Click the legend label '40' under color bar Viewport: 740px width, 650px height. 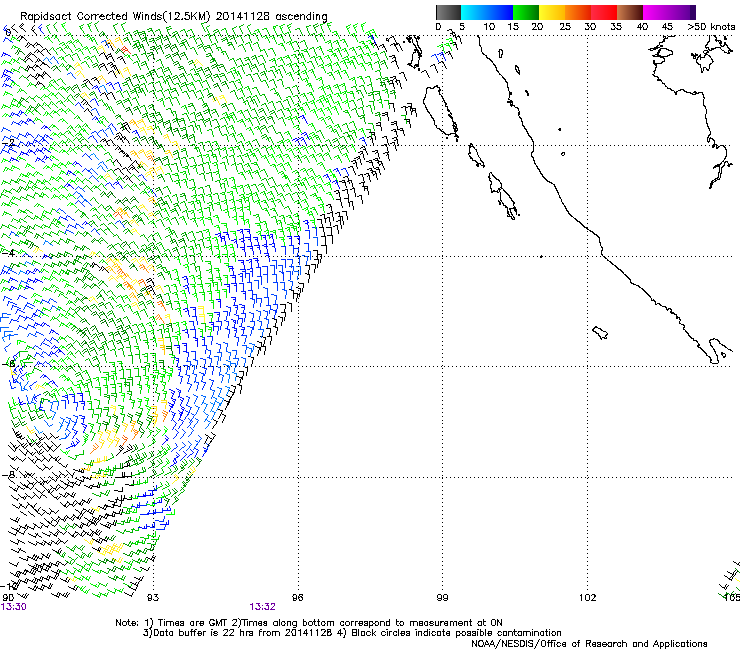pyautogui.click(x=642, y=27)
